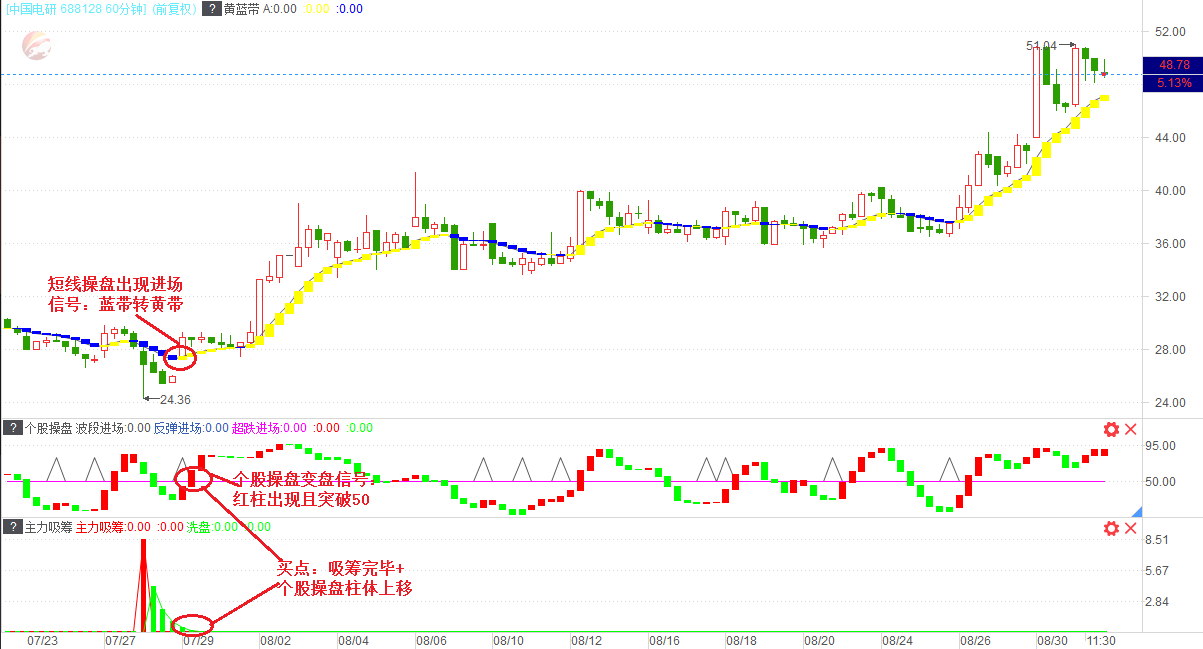Select the 个股操盘 indicator name
The width and height of the screenshot is (1203, 649).
point(48,428)
